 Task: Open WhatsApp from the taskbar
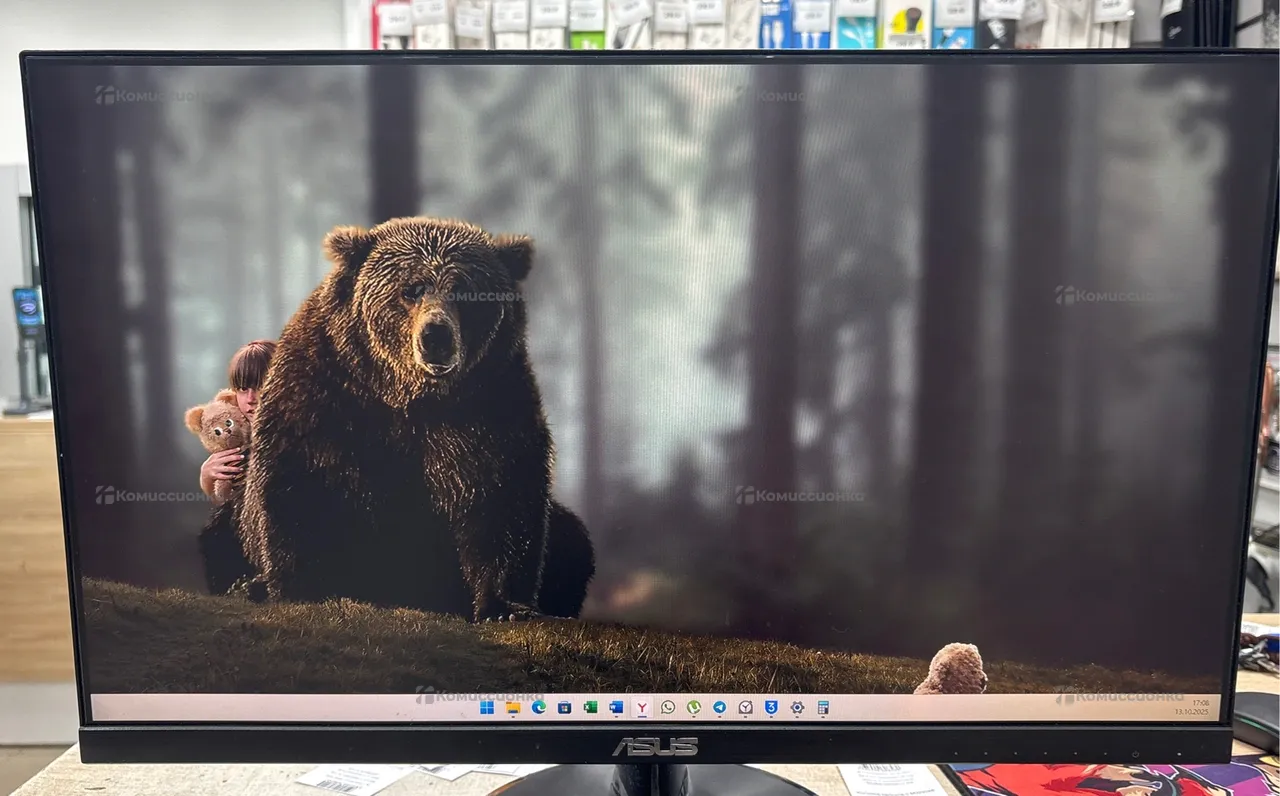pos(668,708)
